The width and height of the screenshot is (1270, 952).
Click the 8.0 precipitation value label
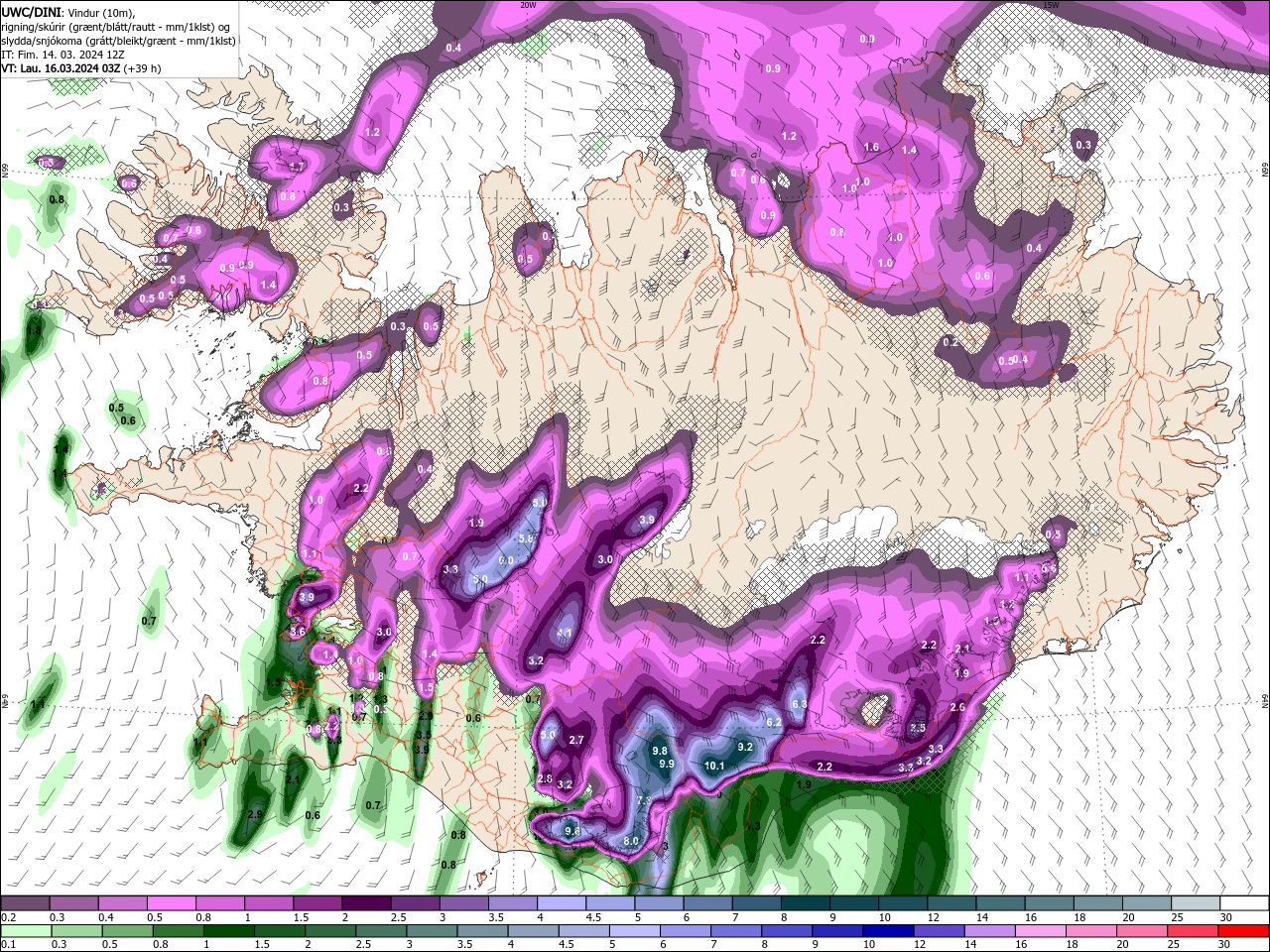click(631, 841)
